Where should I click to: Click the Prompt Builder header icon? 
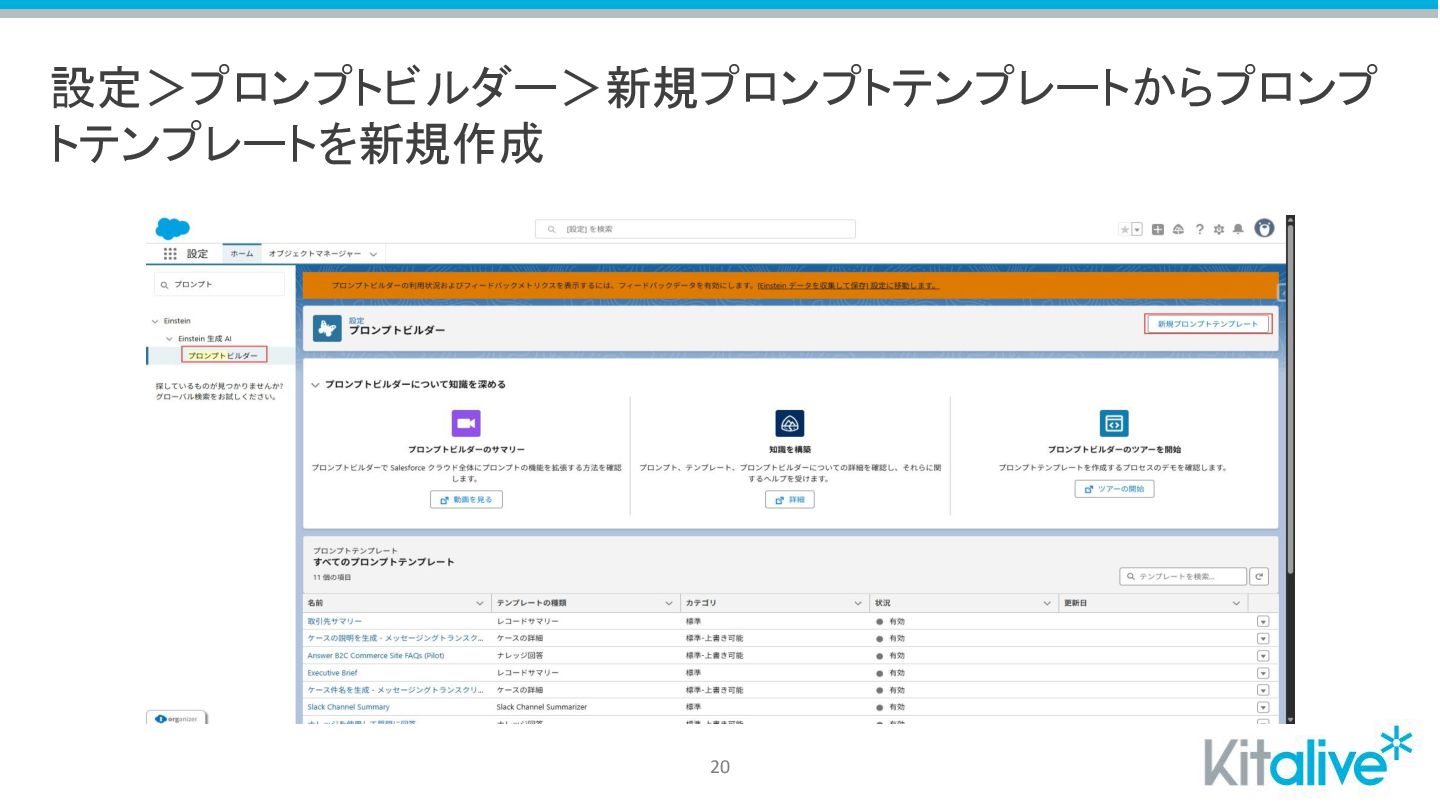(327, 328)
